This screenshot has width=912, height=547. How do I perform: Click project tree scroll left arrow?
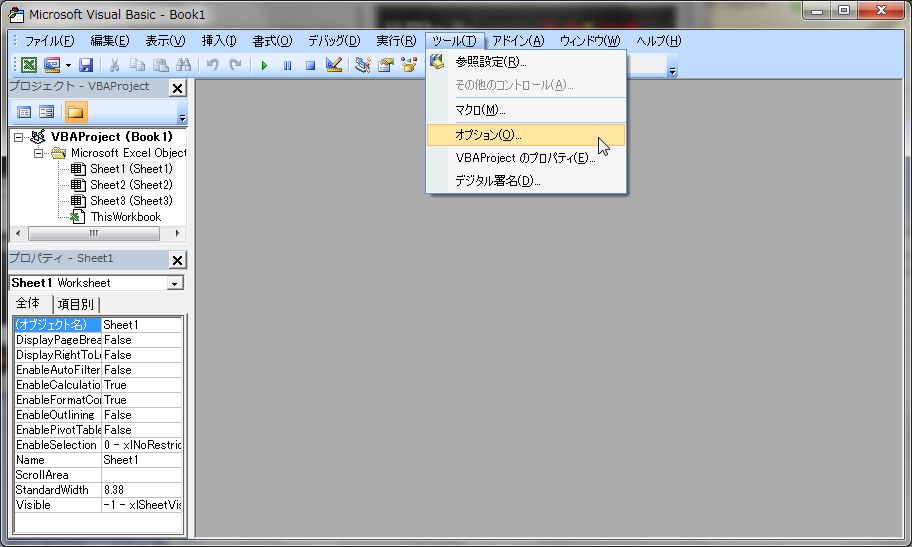tap(18, 233)
